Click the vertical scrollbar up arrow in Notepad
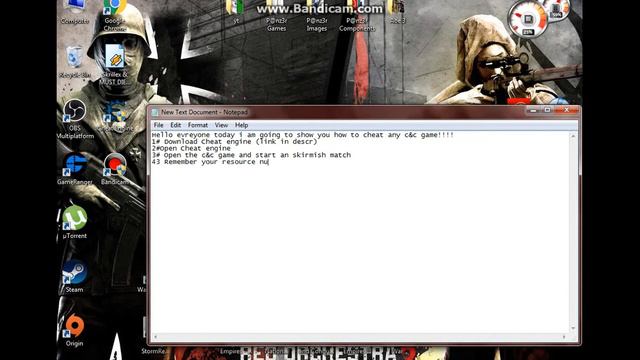 coord(573,136)
